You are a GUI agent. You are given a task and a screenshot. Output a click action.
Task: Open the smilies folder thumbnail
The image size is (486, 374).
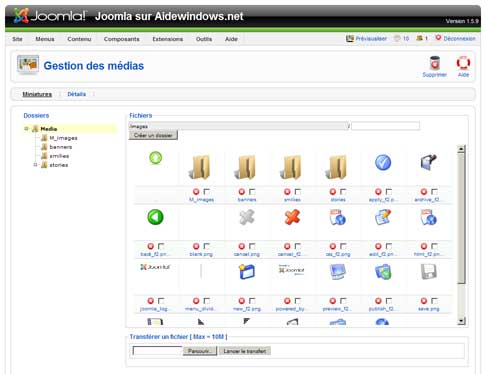click(x=292, y=167)
